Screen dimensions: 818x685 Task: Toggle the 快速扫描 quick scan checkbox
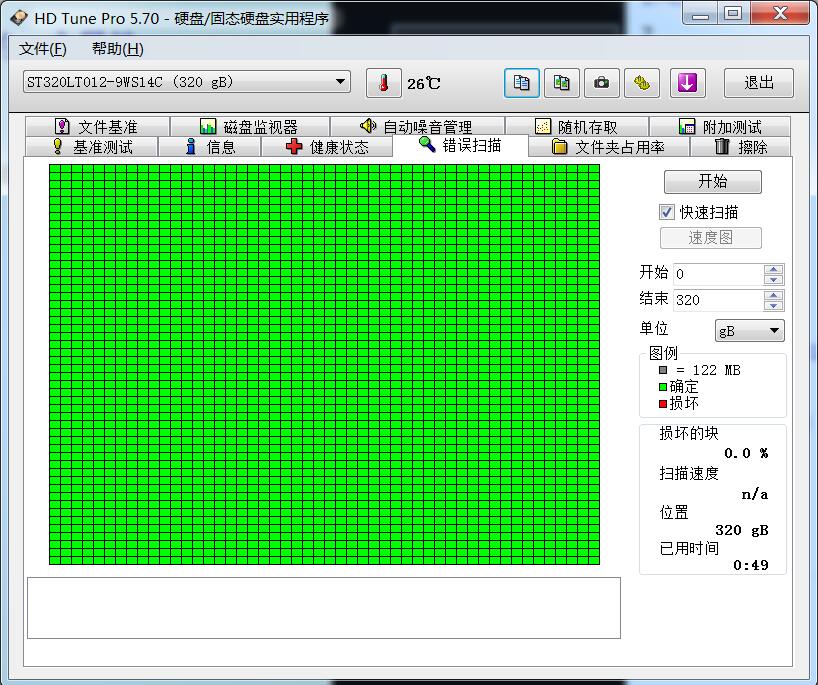tap(667, 212)
